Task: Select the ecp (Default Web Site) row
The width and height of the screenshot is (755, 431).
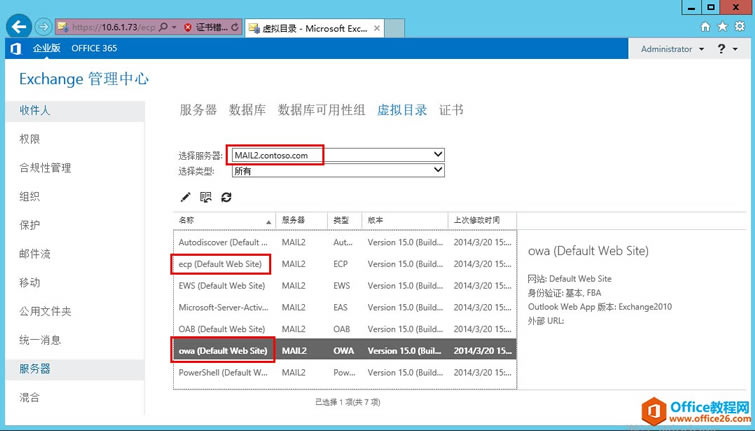Action: (345, 264)
